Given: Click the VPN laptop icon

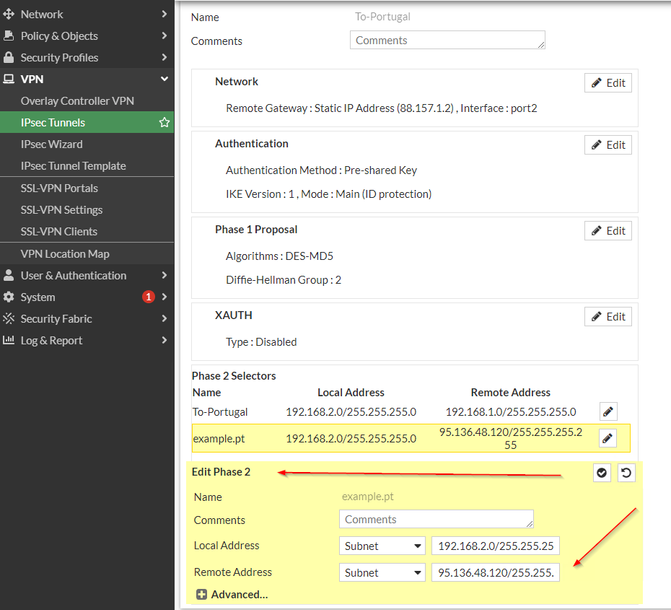Looking at the screenshot, I should (x=9, y=79).
